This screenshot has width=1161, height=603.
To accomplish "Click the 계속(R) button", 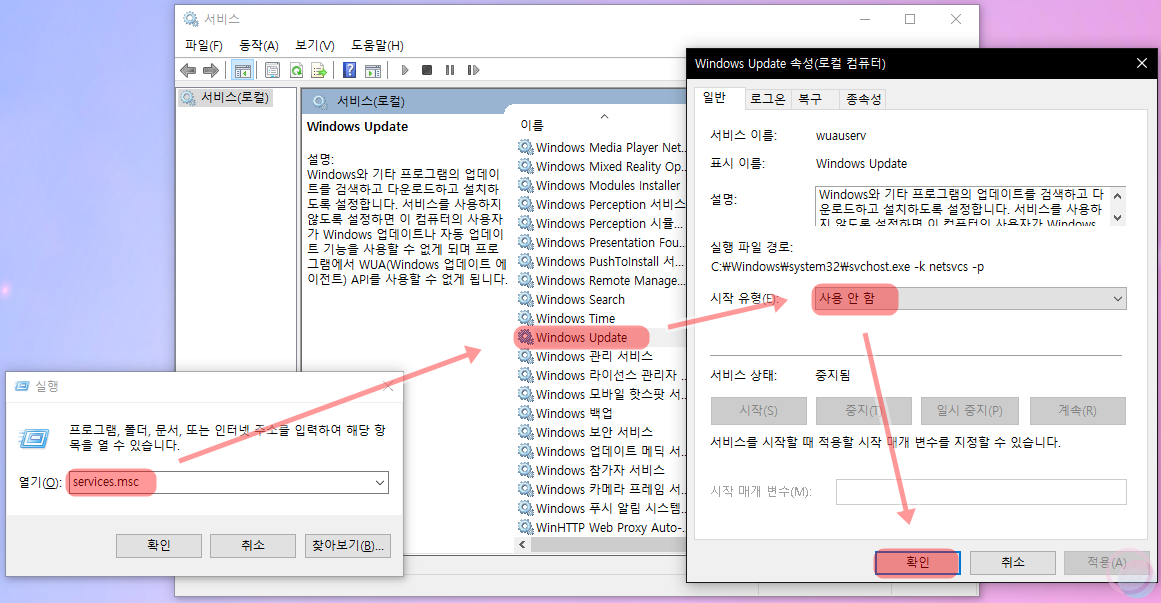I will [1077, 410].
